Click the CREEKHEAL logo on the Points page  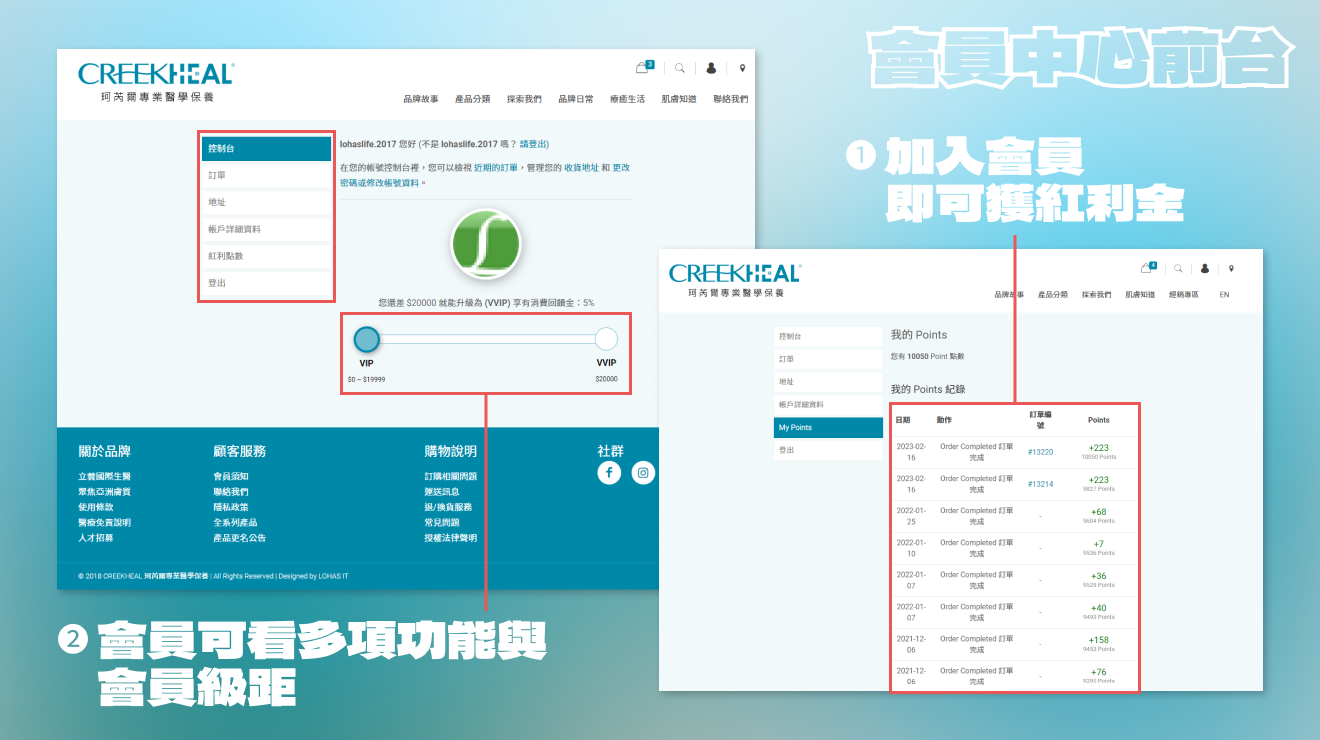(734, 279)
